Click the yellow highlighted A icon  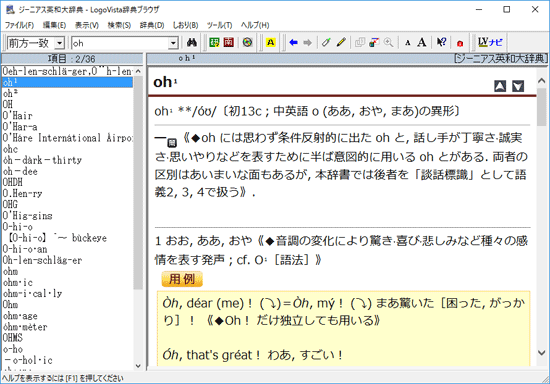[x=270, y=43]
